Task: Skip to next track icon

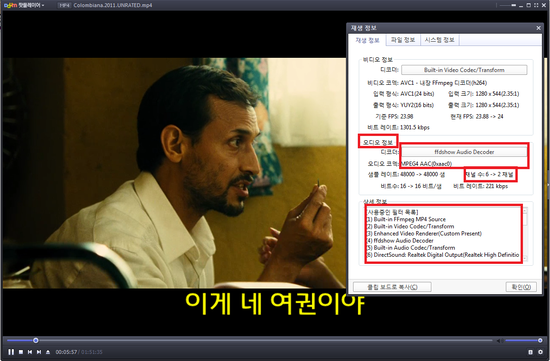Action: point(39,352)
